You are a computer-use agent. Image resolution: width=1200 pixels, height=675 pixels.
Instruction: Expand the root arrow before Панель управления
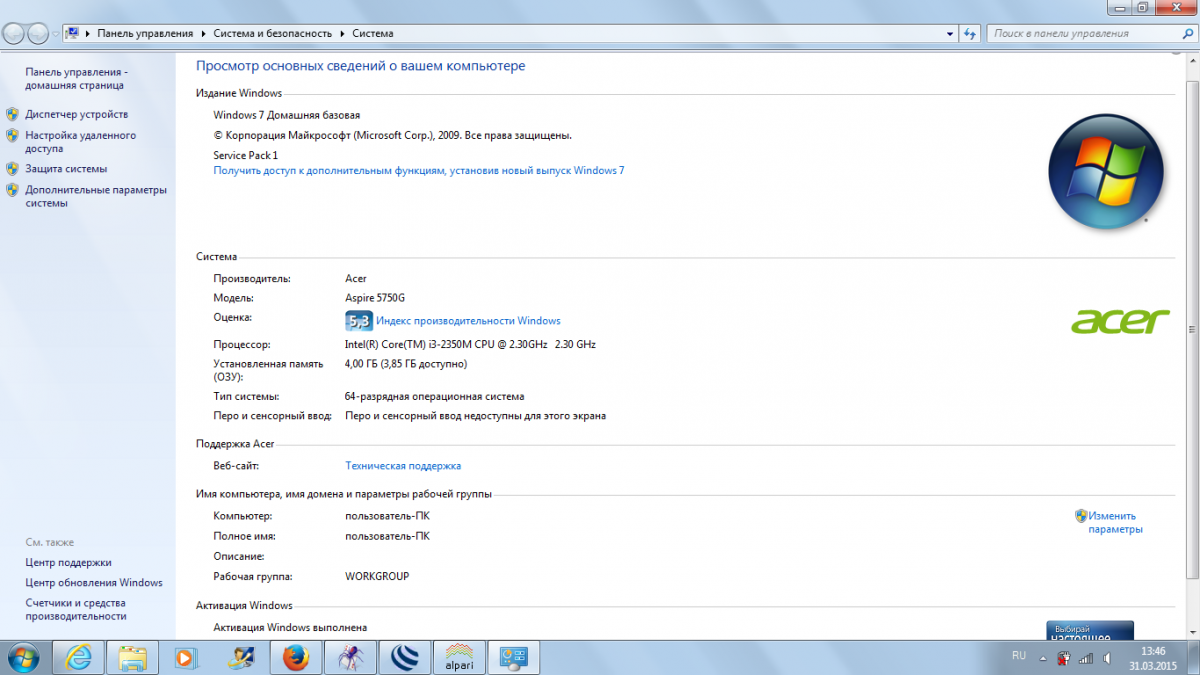(88, 33)
